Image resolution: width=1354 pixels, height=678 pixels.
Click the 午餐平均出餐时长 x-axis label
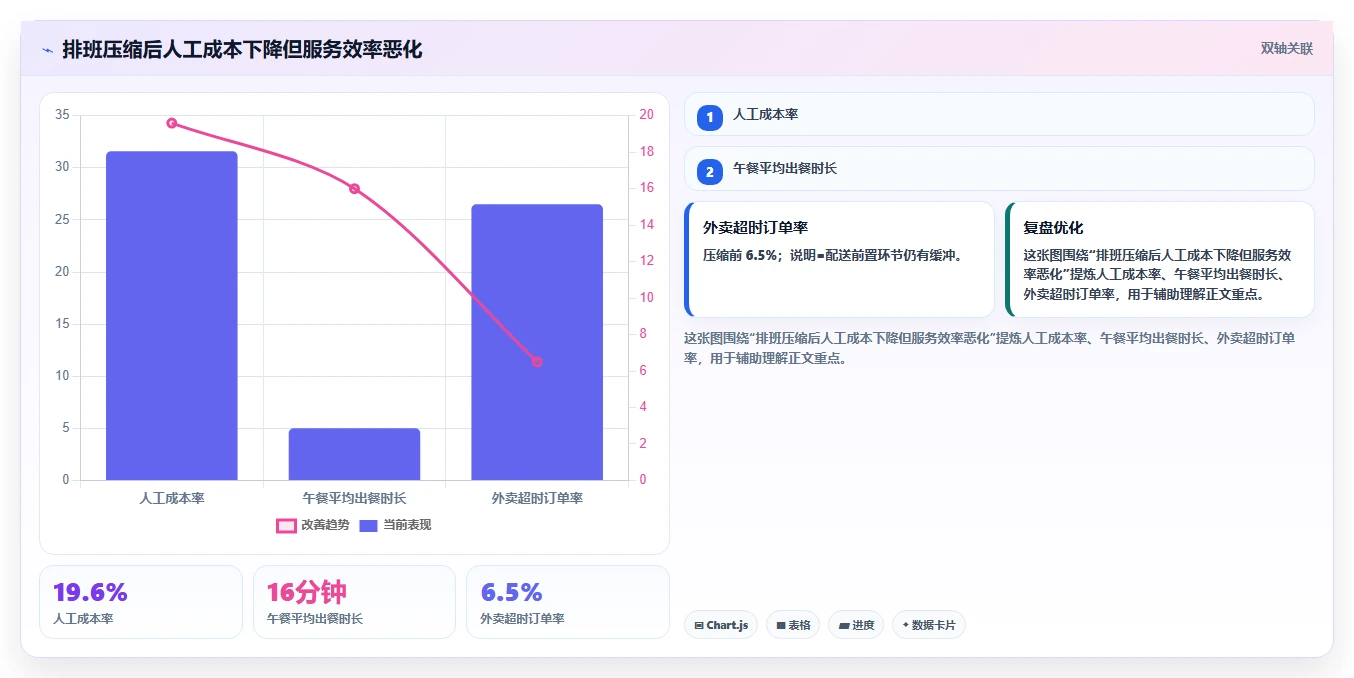pyautogui.click(x=354, y=497)
